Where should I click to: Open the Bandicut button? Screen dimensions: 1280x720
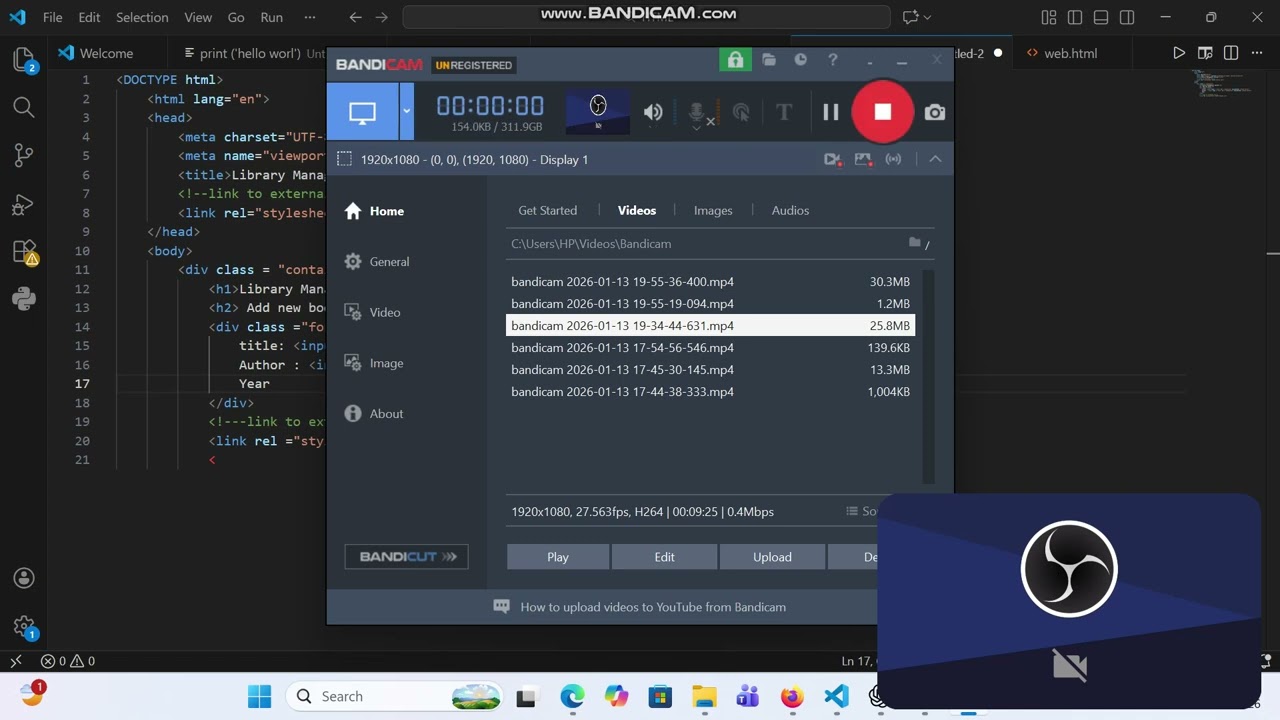406,557
